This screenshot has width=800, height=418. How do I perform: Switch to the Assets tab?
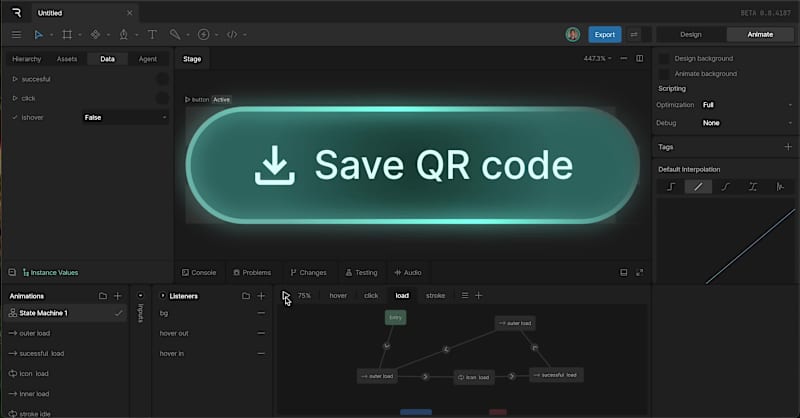[67, 59]
